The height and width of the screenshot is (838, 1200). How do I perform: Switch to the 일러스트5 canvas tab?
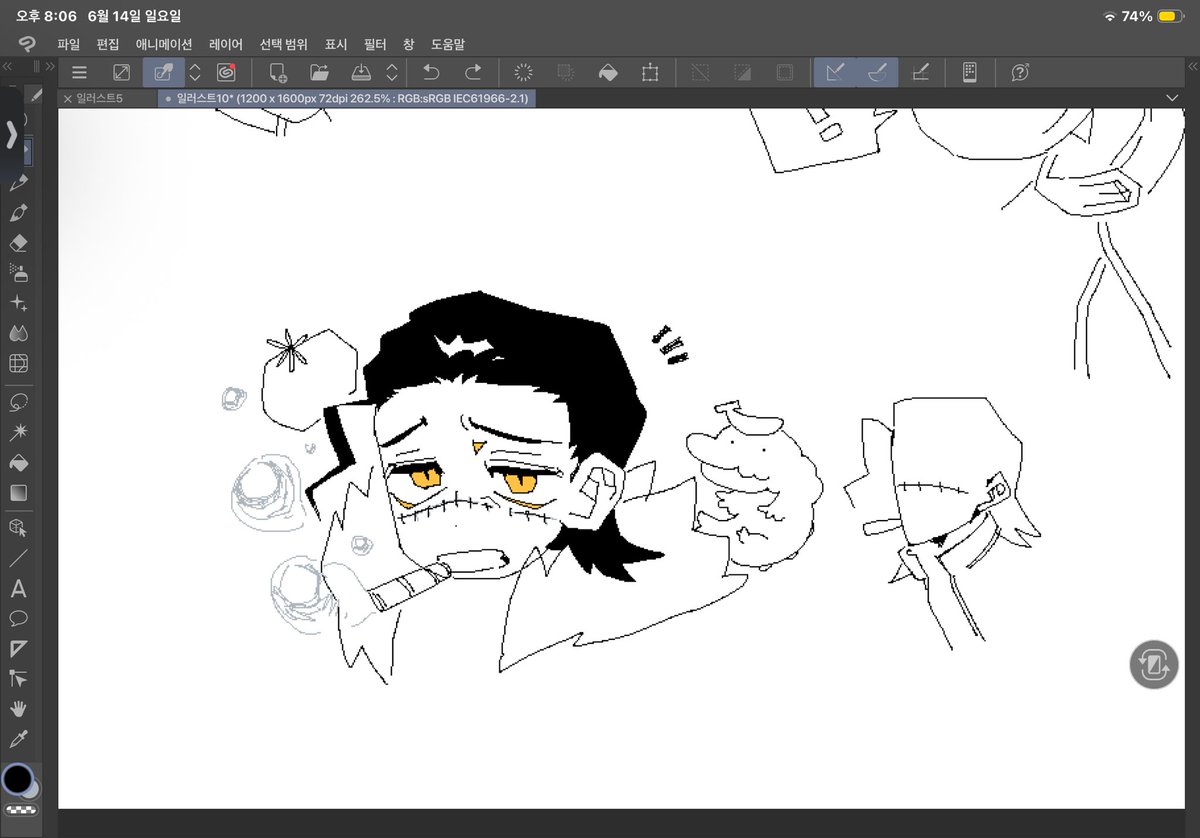100,98
